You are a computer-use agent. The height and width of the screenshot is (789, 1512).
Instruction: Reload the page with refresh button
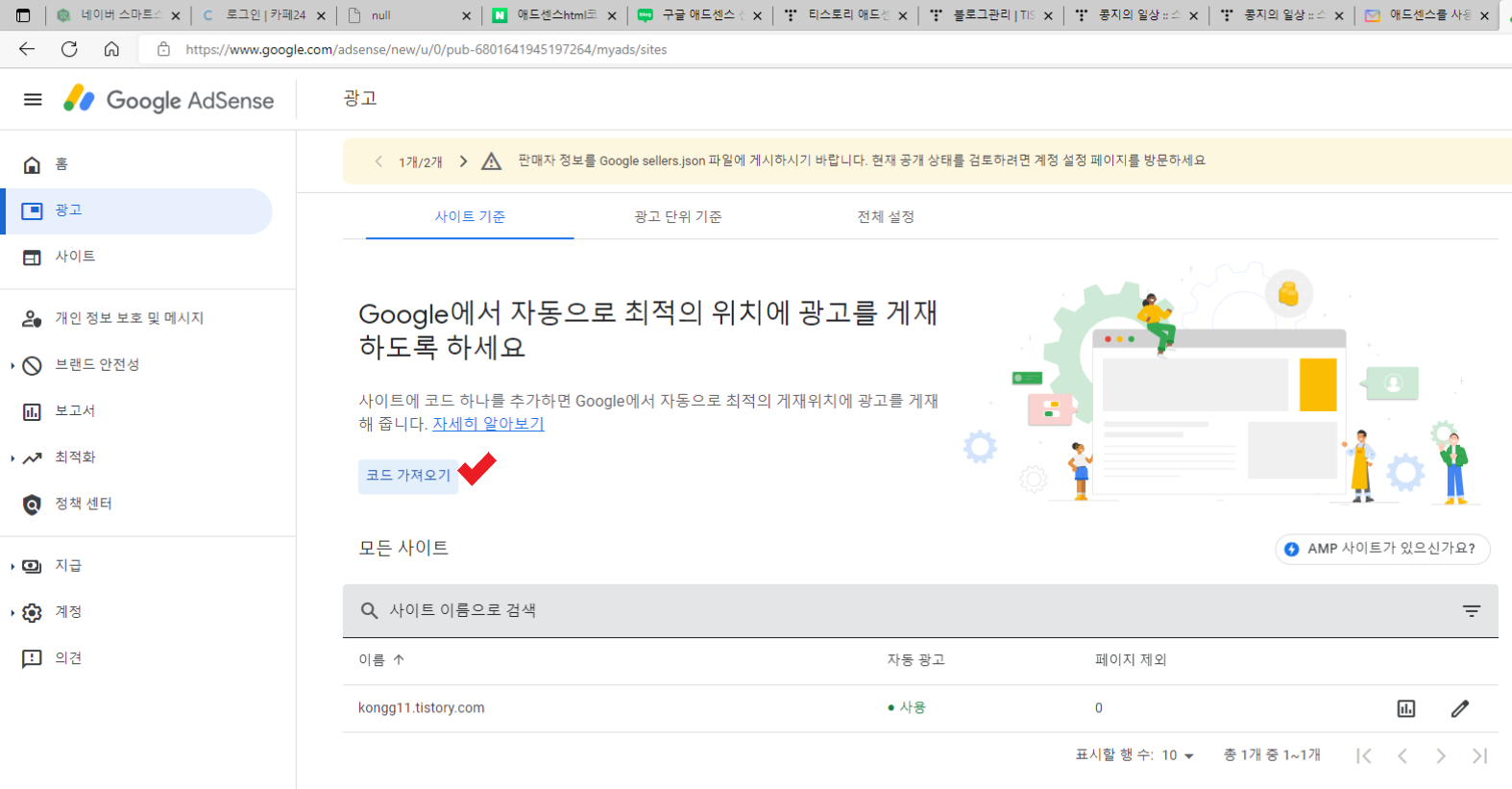(x=69, y=49)
